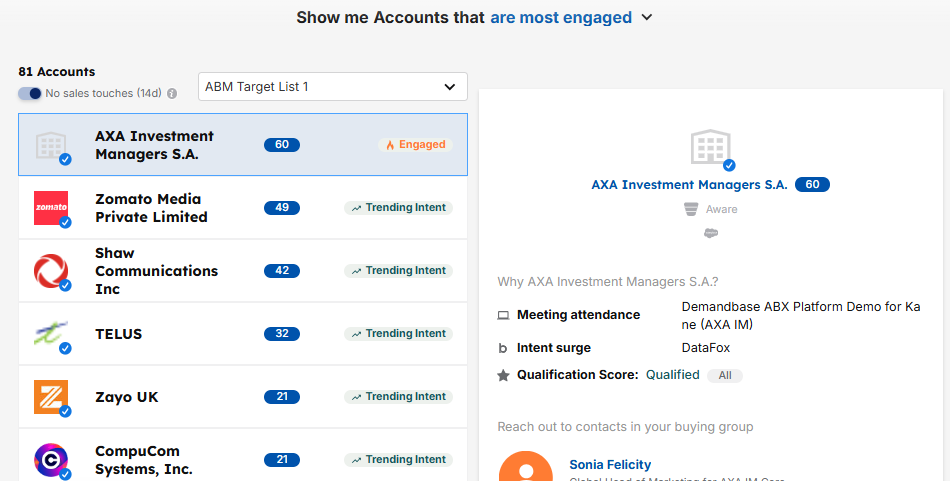
Task: Click Trending Intent tag on Shaw row
Action: [x=399, y=271]
